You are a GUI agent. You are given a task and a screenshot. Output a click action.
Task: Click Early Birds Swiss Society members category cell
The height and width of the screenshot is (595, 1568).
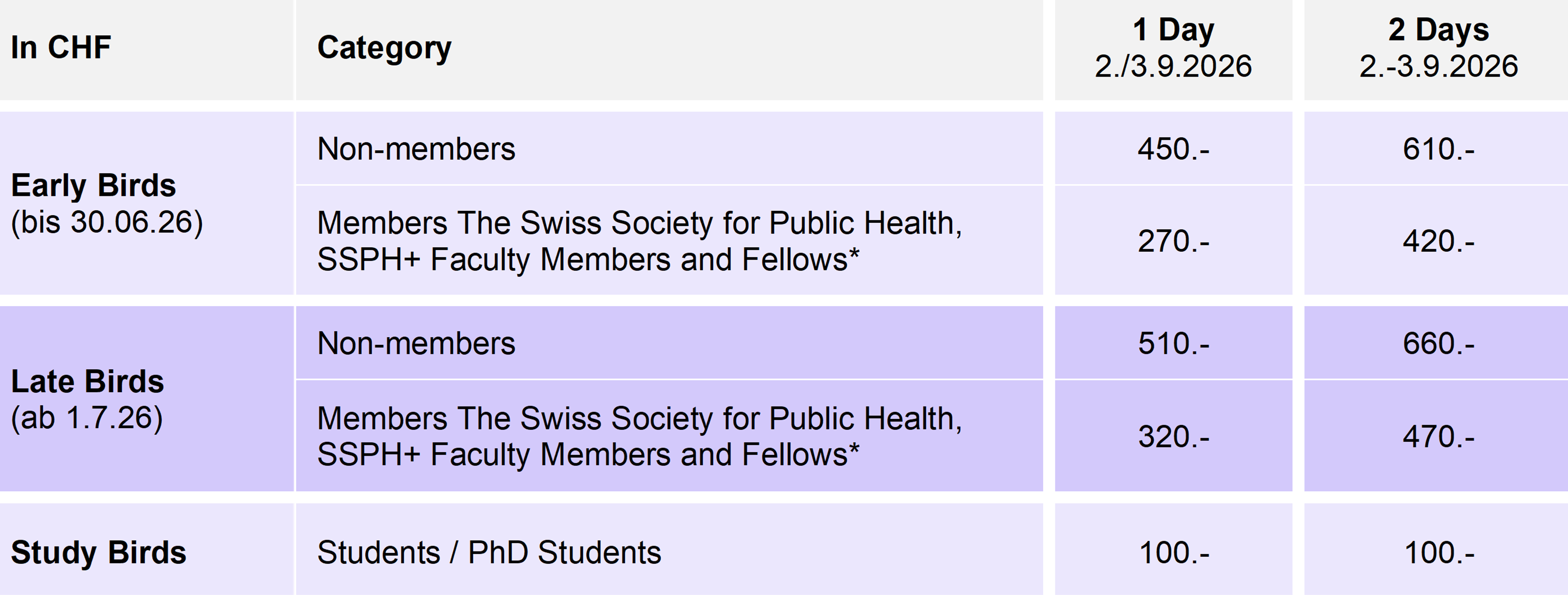[x=639, y=241]
